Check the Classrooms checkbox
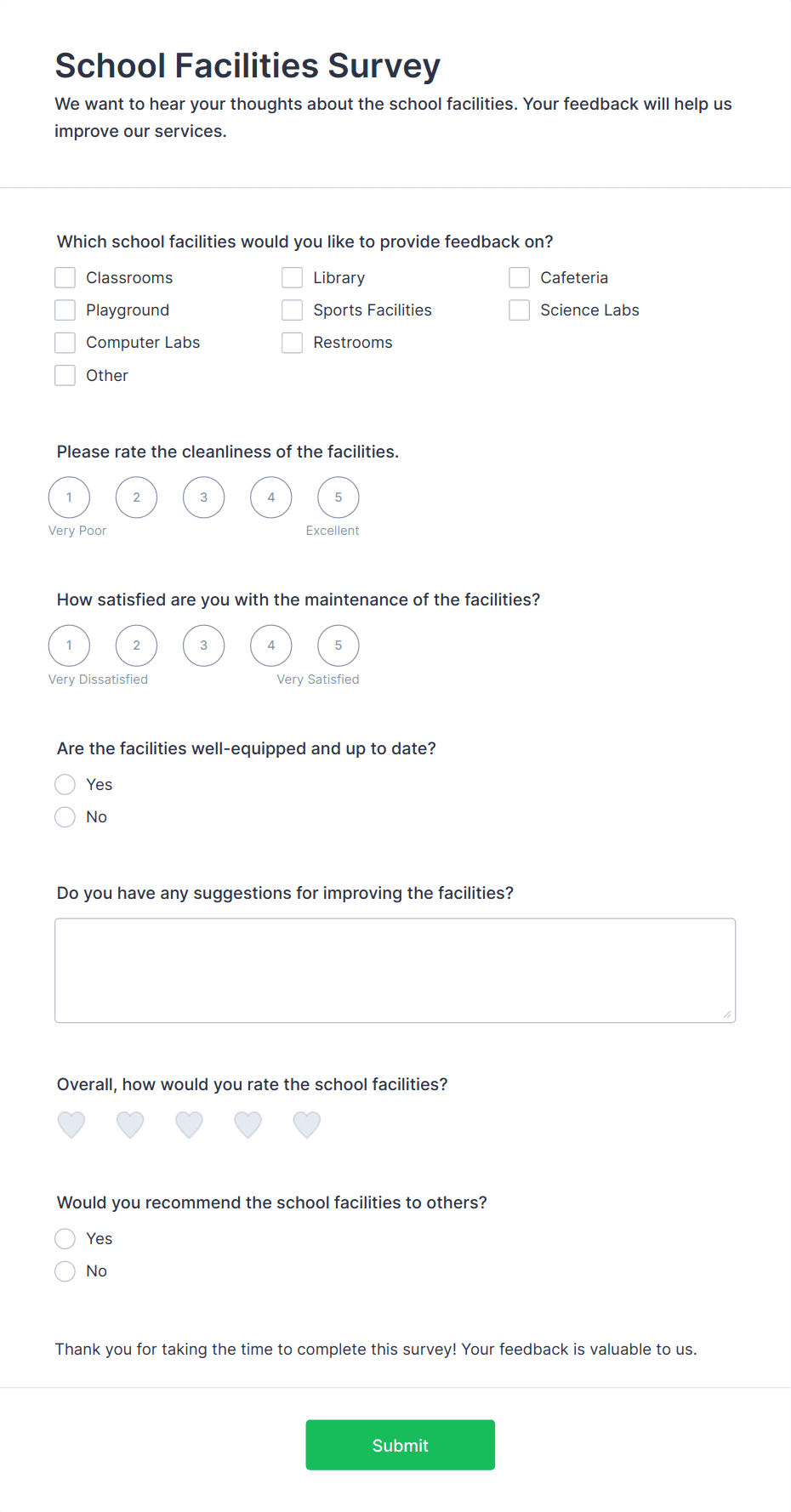Image resolution: width=791 pixels, height=1512 pixels. [65, 277]
